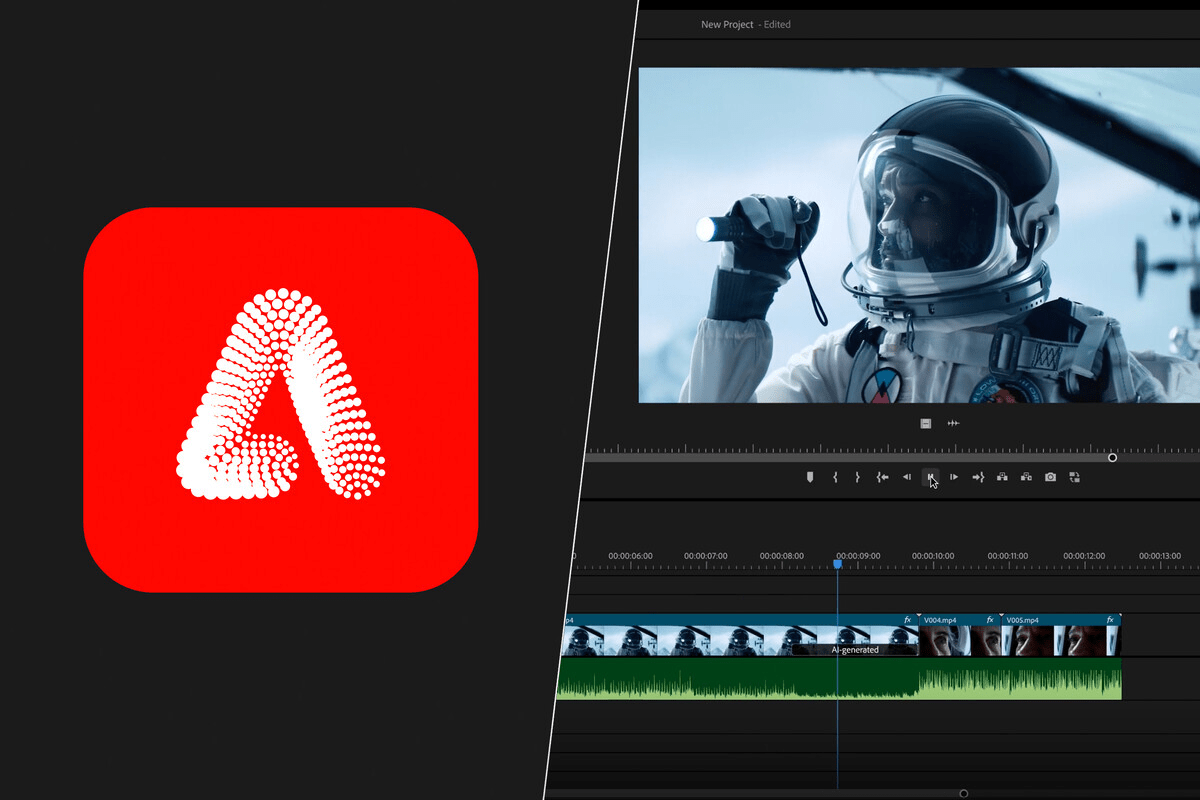Viewport: 1200px width, 800px height.
Task: Jump to the In point
Action: (x=882, y=478)
